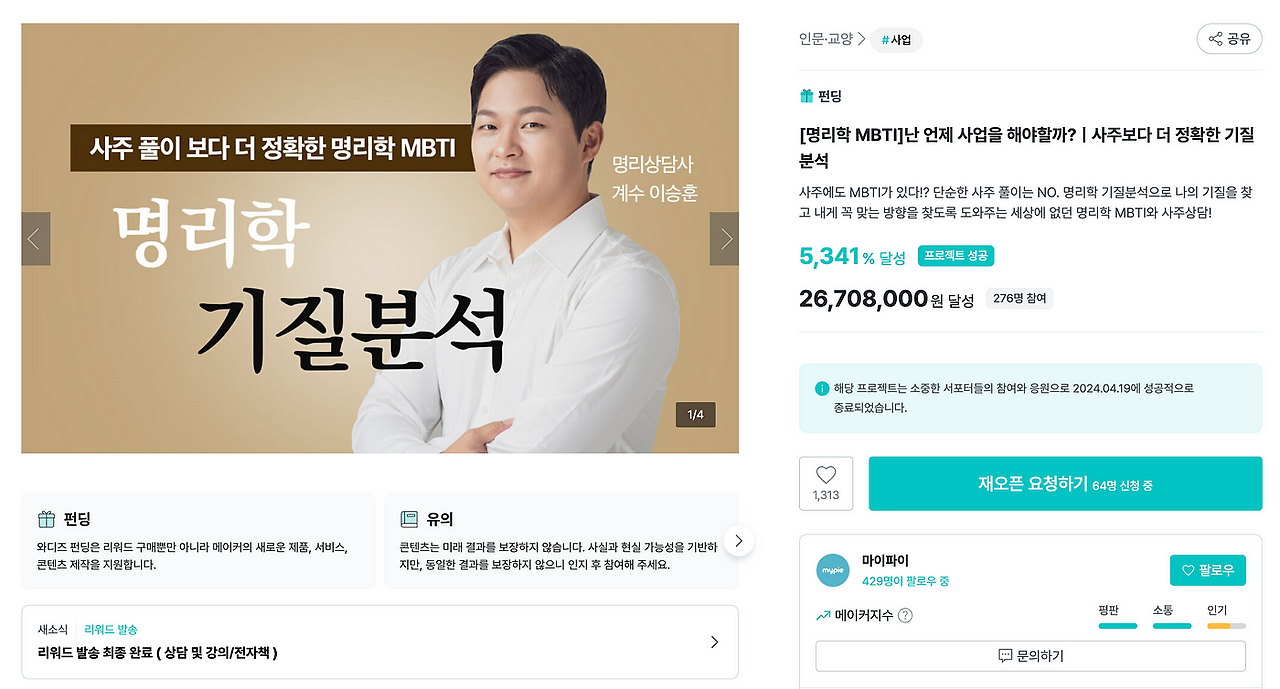Click the 메이커지수 help question mark icon
This screenshot has width=1280, height=689.
click(x=905, y=616)
